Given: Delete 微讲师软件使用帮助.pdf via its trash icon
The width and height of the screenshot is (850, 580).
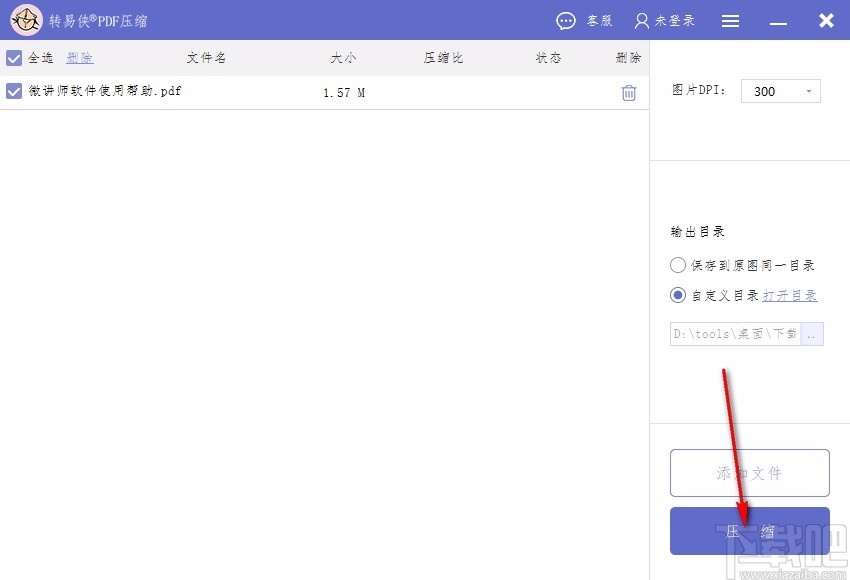Looking at the screenshot, I should (628, 91).
